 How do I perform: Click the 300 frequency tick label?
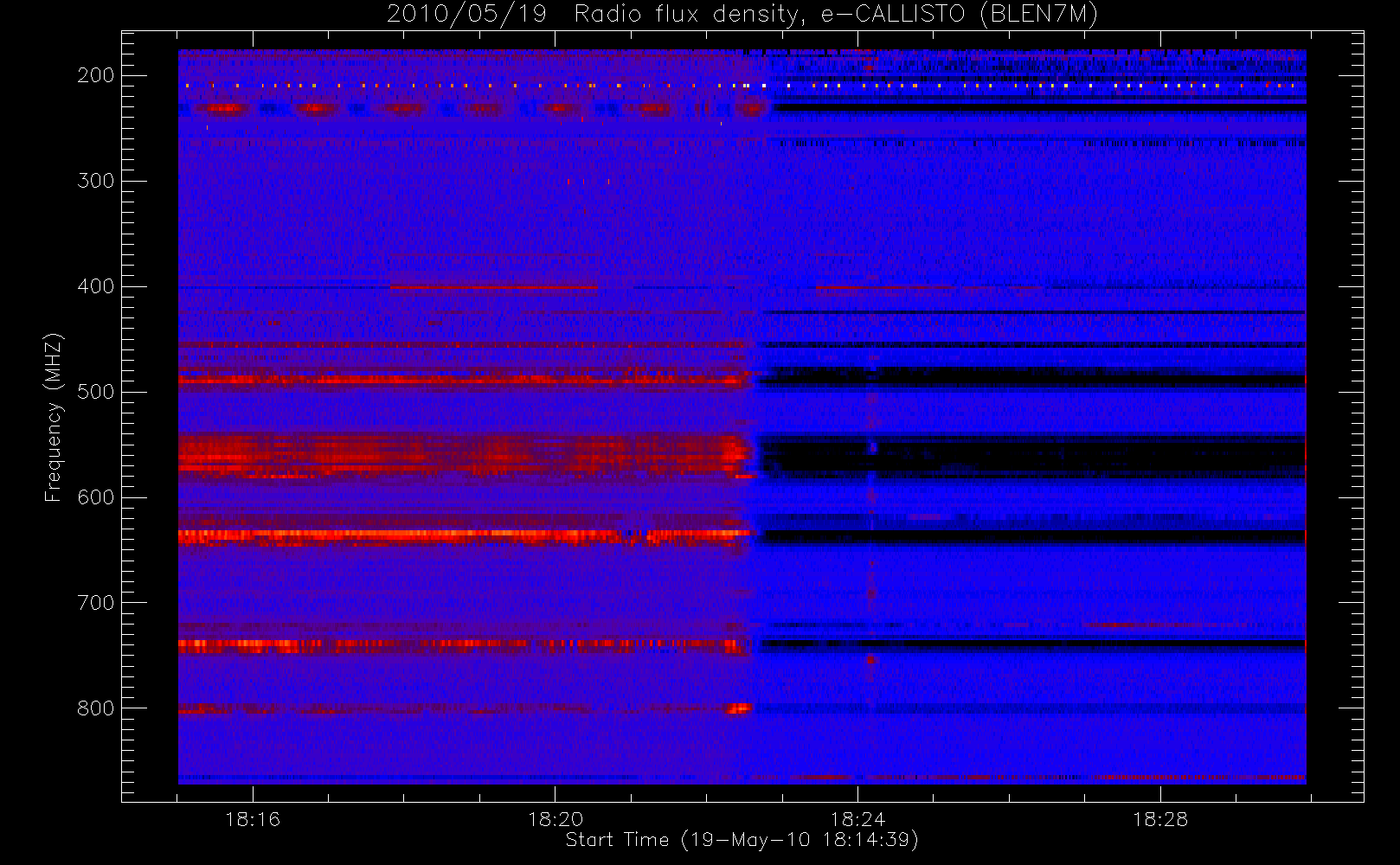pyautogui.click(x=96, y=181)
